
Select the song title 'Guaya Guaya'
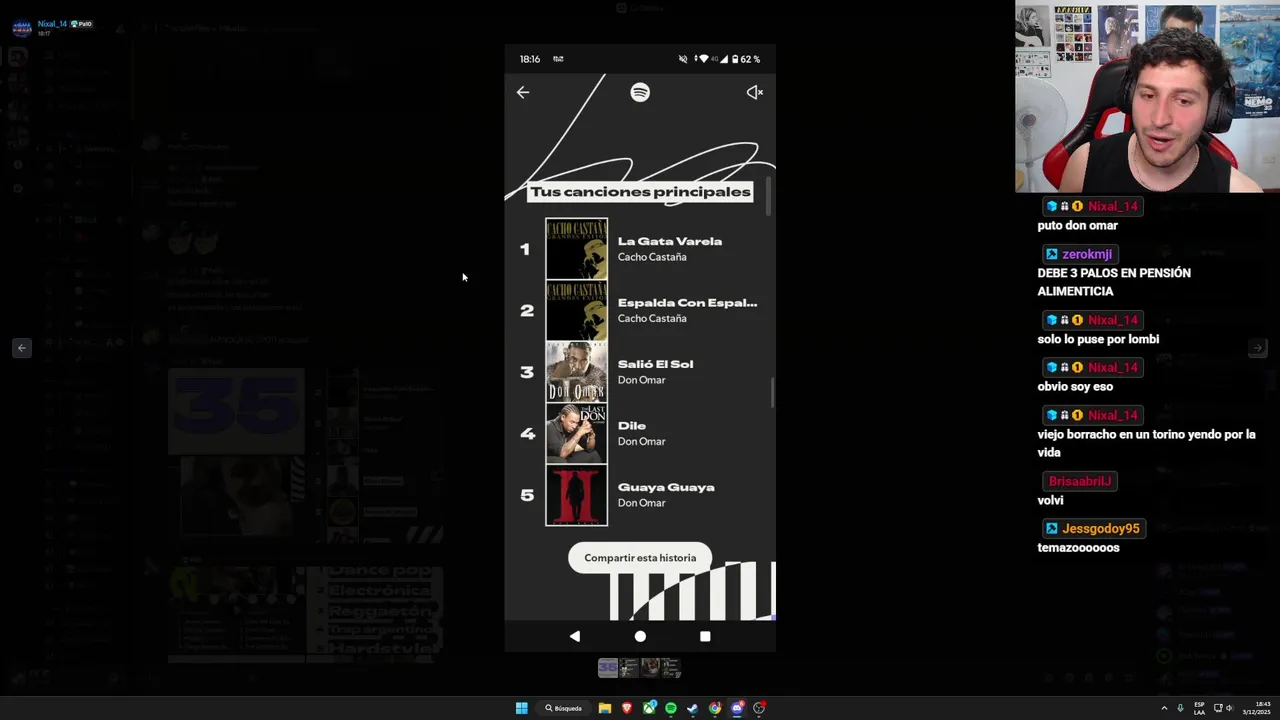666,487
